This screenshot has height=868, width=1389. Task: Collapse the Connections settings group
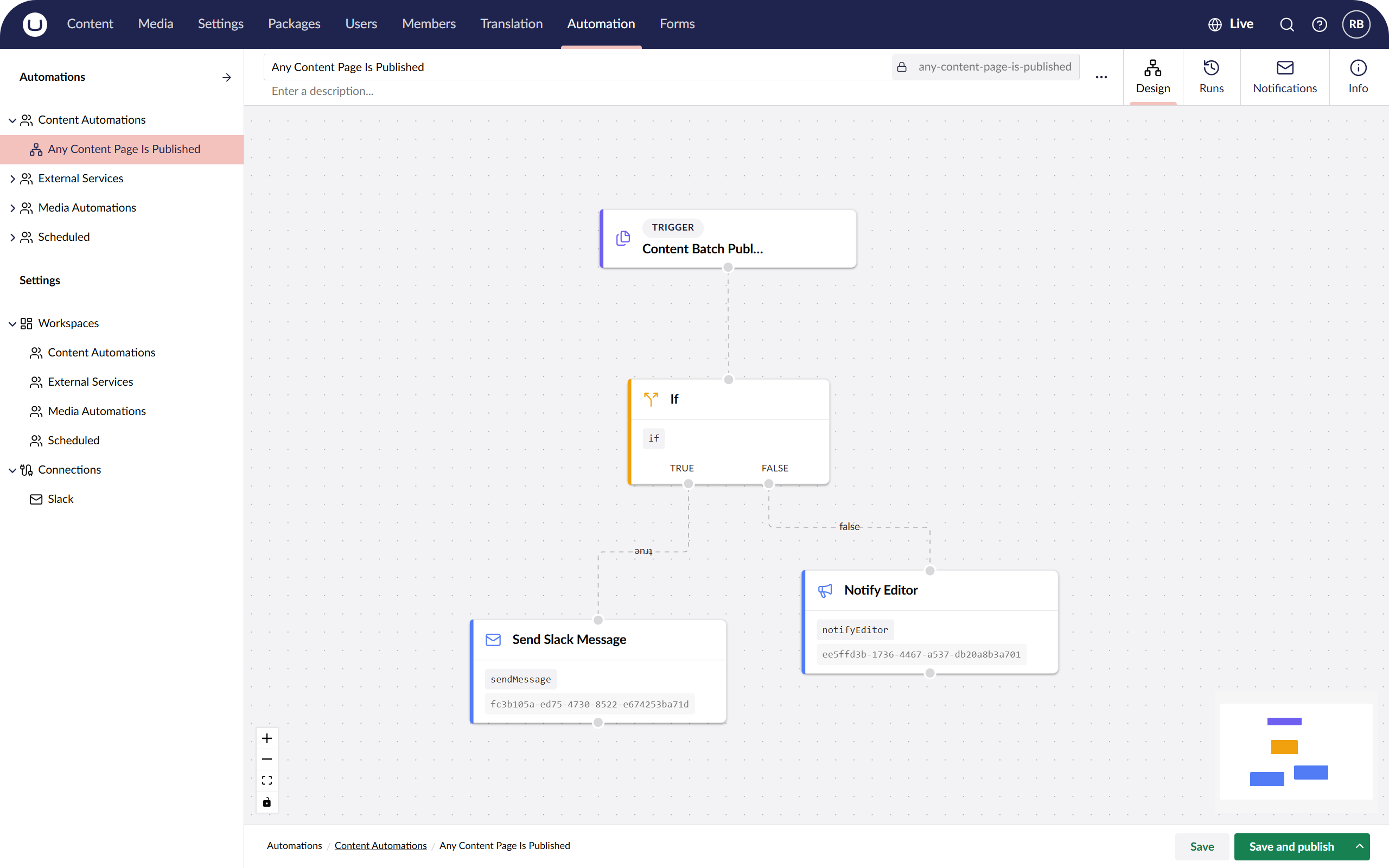12,470
